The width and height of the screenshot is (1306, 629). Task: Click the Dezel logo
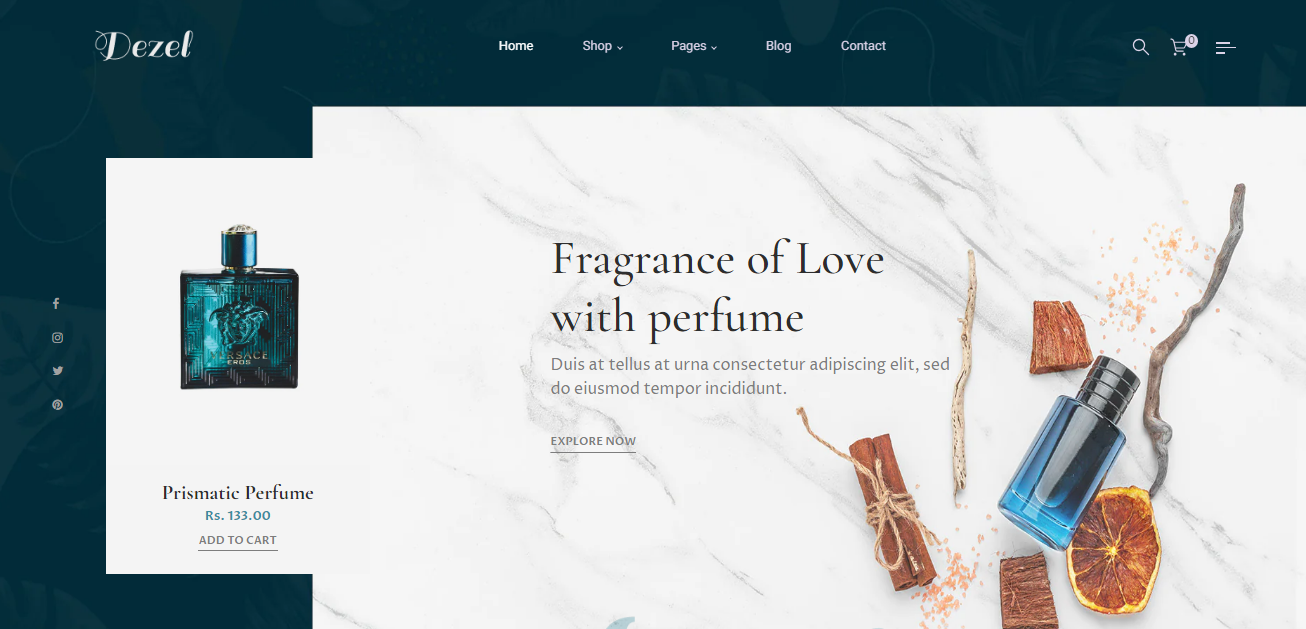(143, 45)
